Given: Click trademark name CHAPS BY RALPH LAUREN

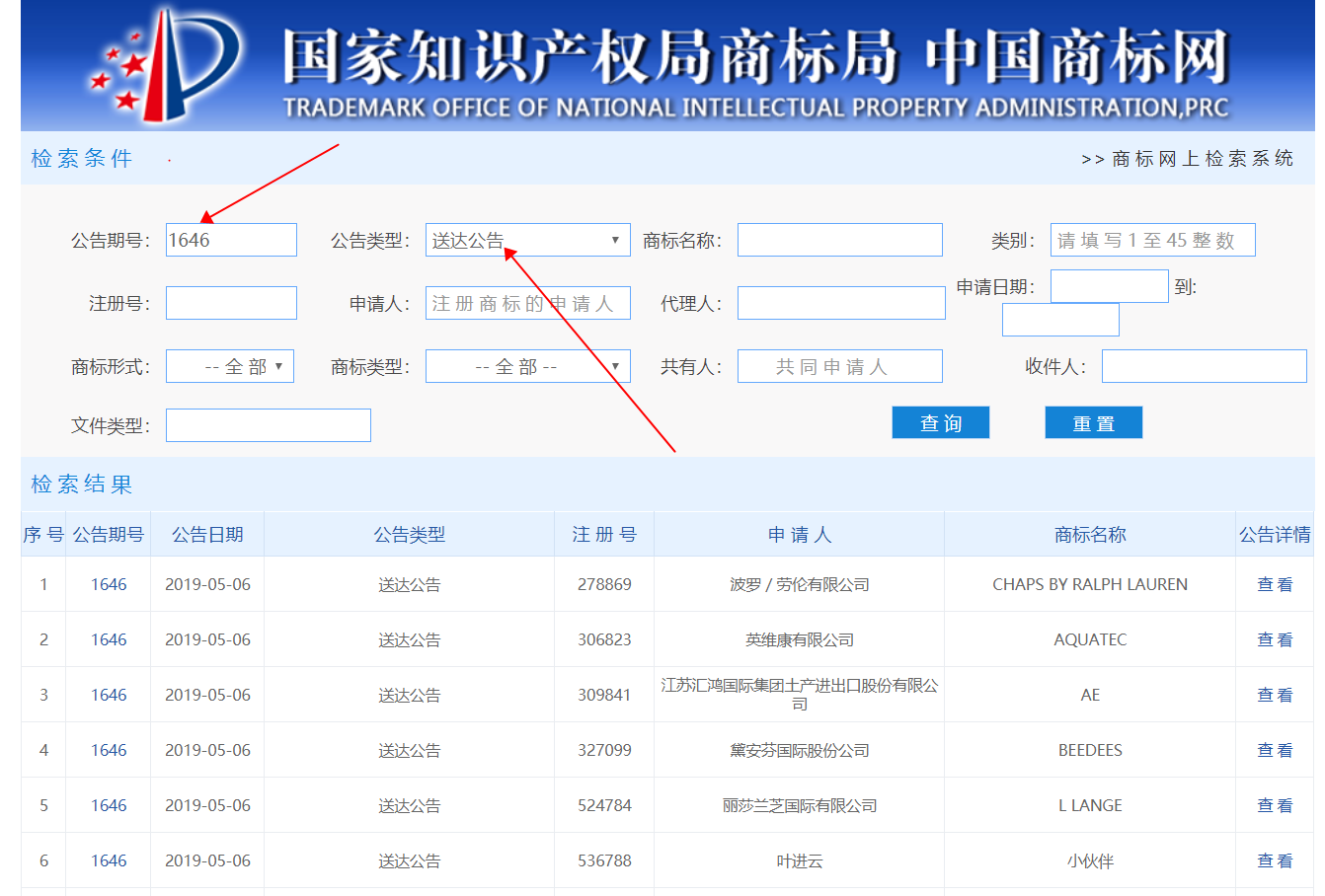Looking at the screenshot, I should pyautogui.click(x=1090, y=584).
